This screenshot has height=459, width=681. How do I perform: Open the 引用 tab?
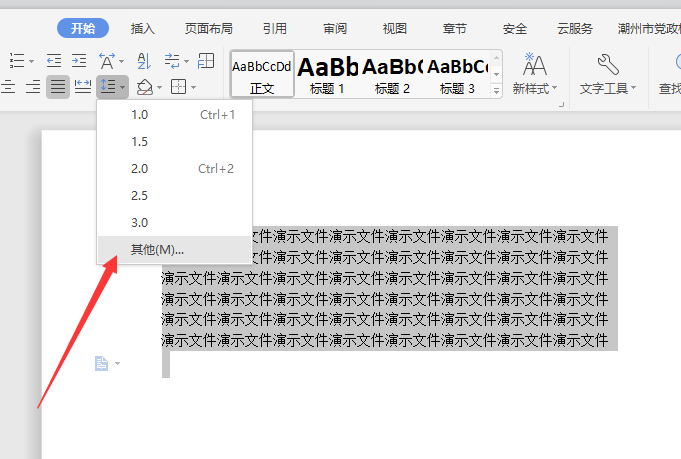pos(275,29)
